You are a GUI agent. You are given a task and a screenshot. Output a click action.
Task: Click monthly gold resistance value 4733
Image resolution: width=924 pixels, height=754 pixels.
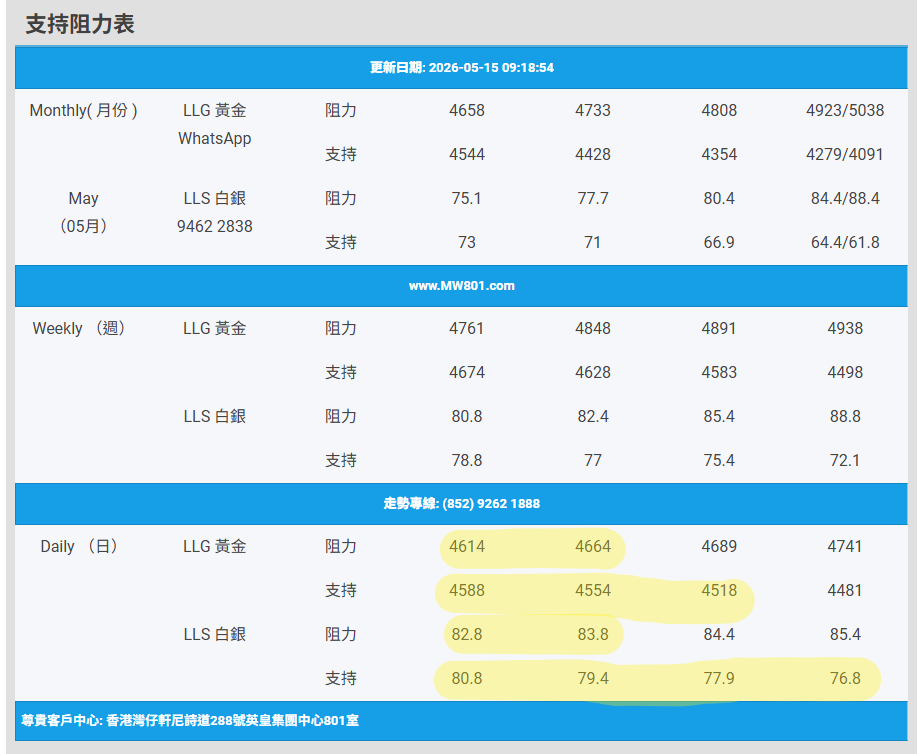pyautogui.click(x=593, y=110)
